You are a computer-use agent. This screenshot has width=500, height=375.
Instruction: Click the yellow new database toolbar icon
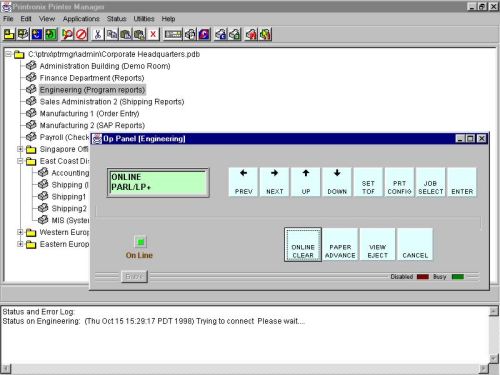[x=9, y=34]
